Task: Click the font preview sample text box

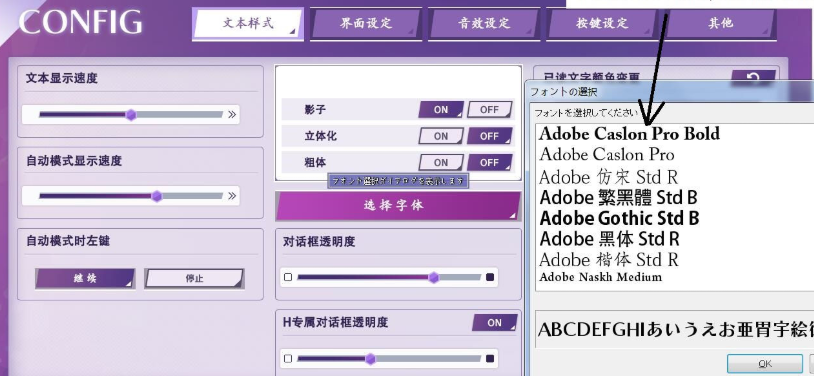Action: (674, 329)
